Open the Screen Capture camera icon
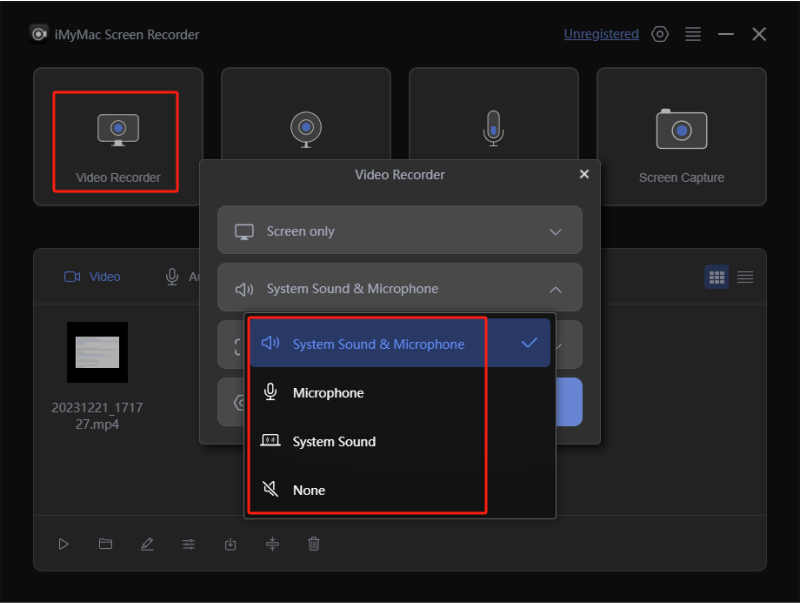The height and width of the screenshot is (603, 800). pos(681,130)
